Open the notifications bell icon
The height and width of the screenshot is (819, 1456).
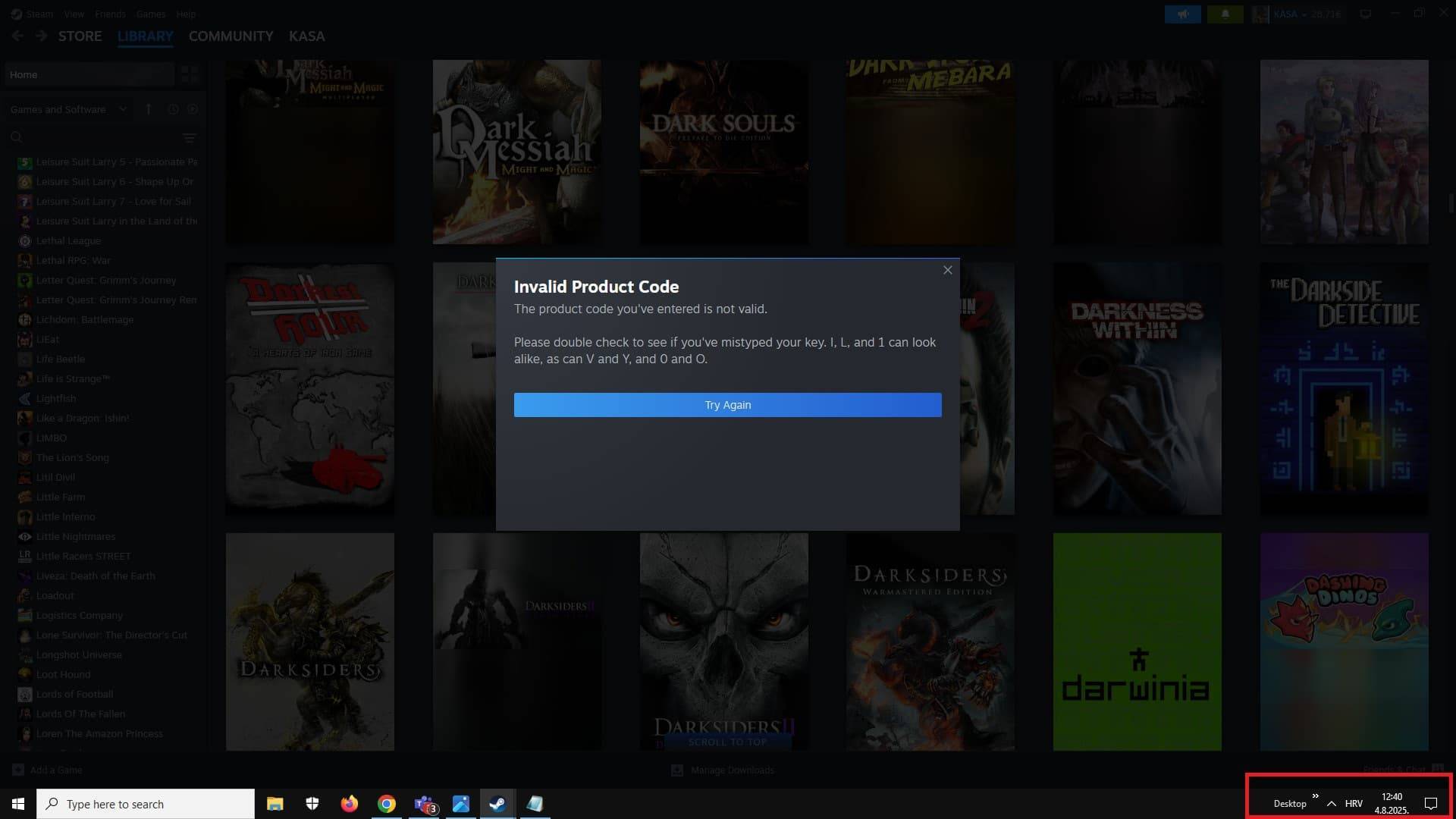tap(1225, 14)
